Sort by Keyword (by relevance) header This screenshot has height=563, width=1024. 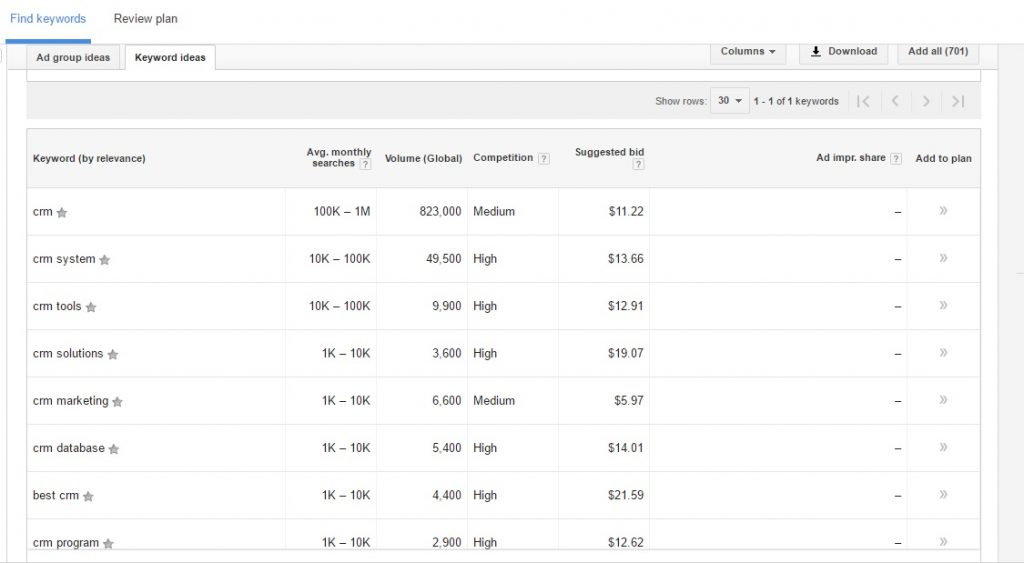tap(89, 159)
